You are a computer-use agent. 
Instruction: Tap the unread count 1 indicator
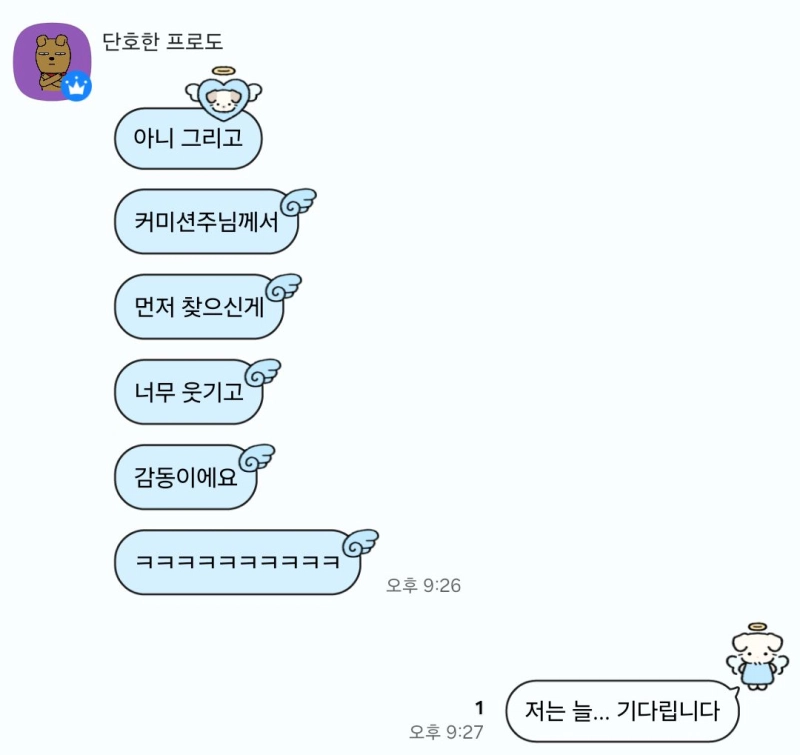coord(479,708)
